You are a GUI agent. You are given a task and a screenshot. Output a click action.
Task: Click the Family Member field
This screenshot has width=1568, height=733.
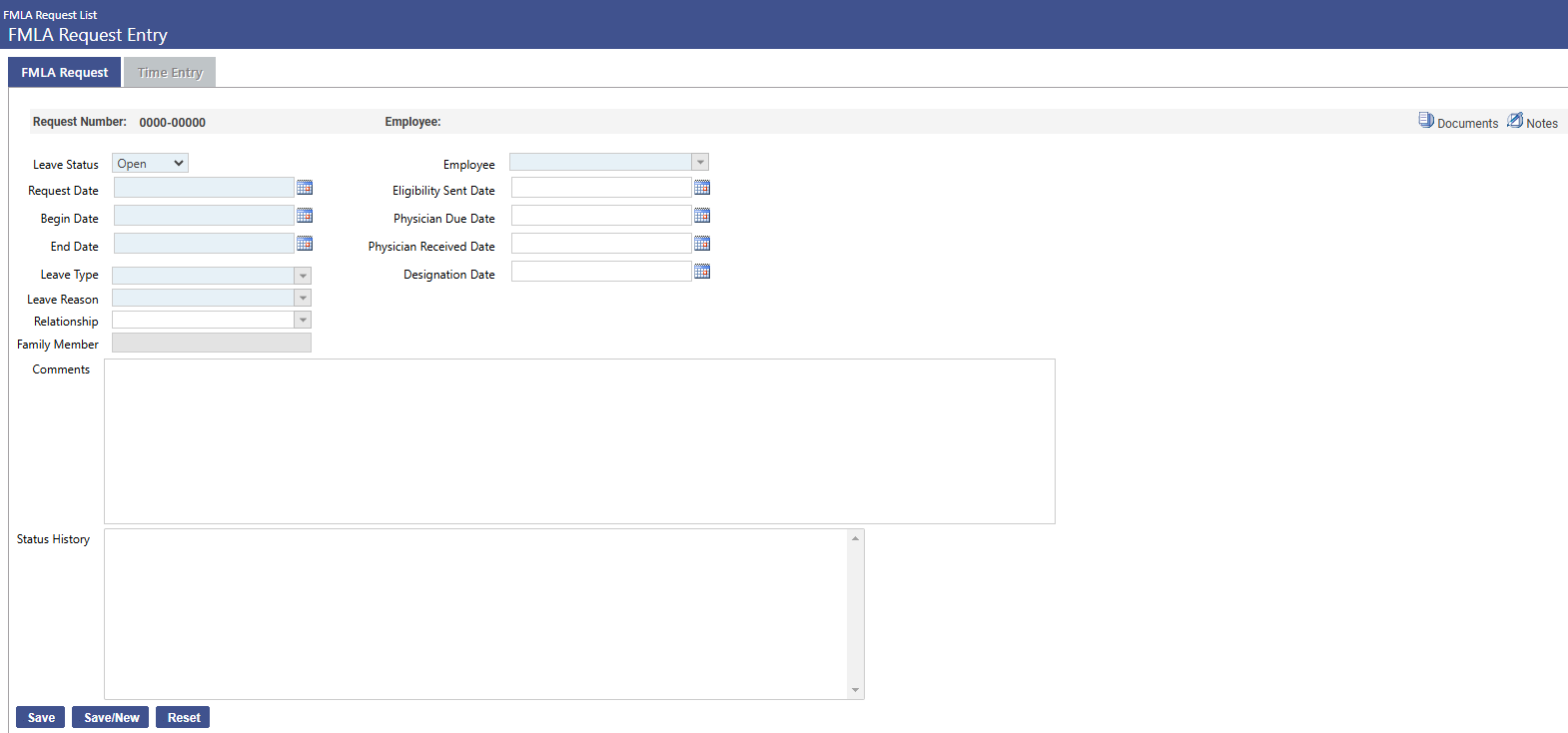click(x=212, y=343)
